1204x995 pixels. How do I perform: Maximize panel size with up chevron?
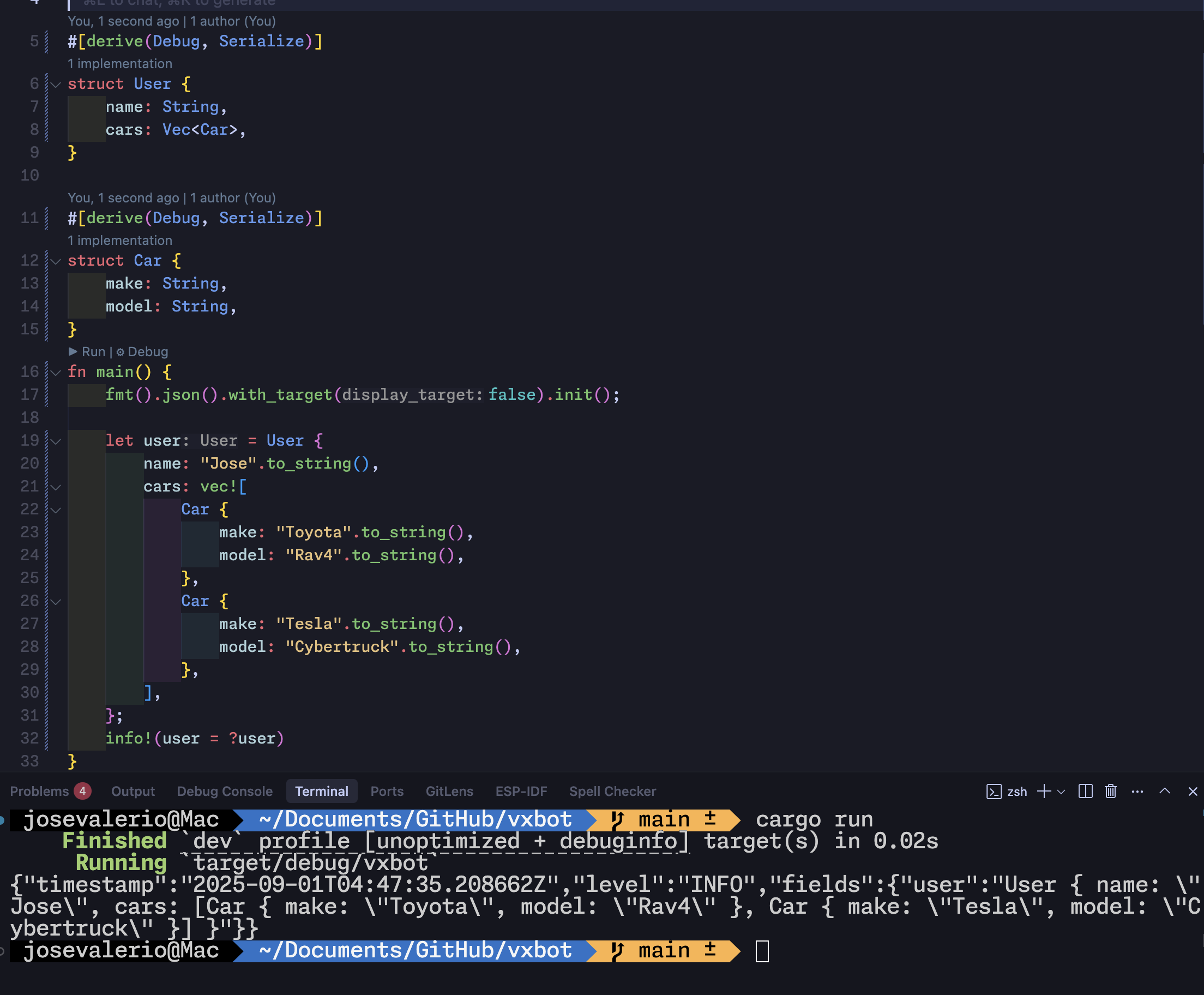[x=1165, y=791]
